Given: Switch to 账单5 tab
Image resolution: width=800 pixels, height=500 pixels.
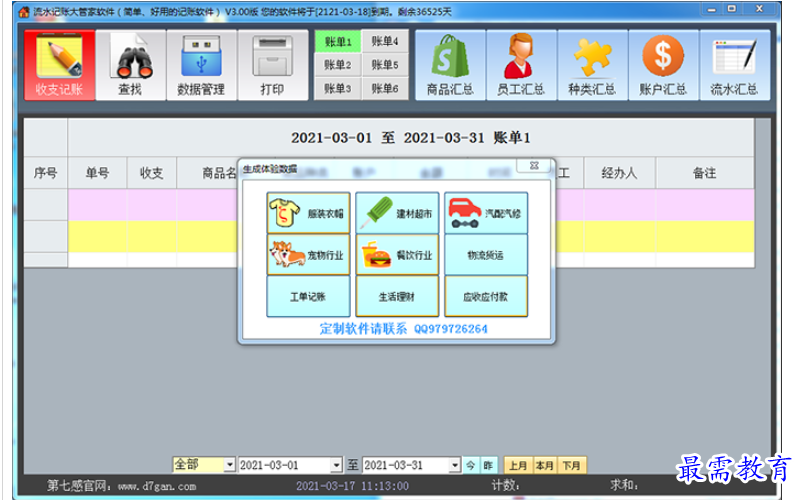Looking at the screenshot, I should [x=385, y=65].
